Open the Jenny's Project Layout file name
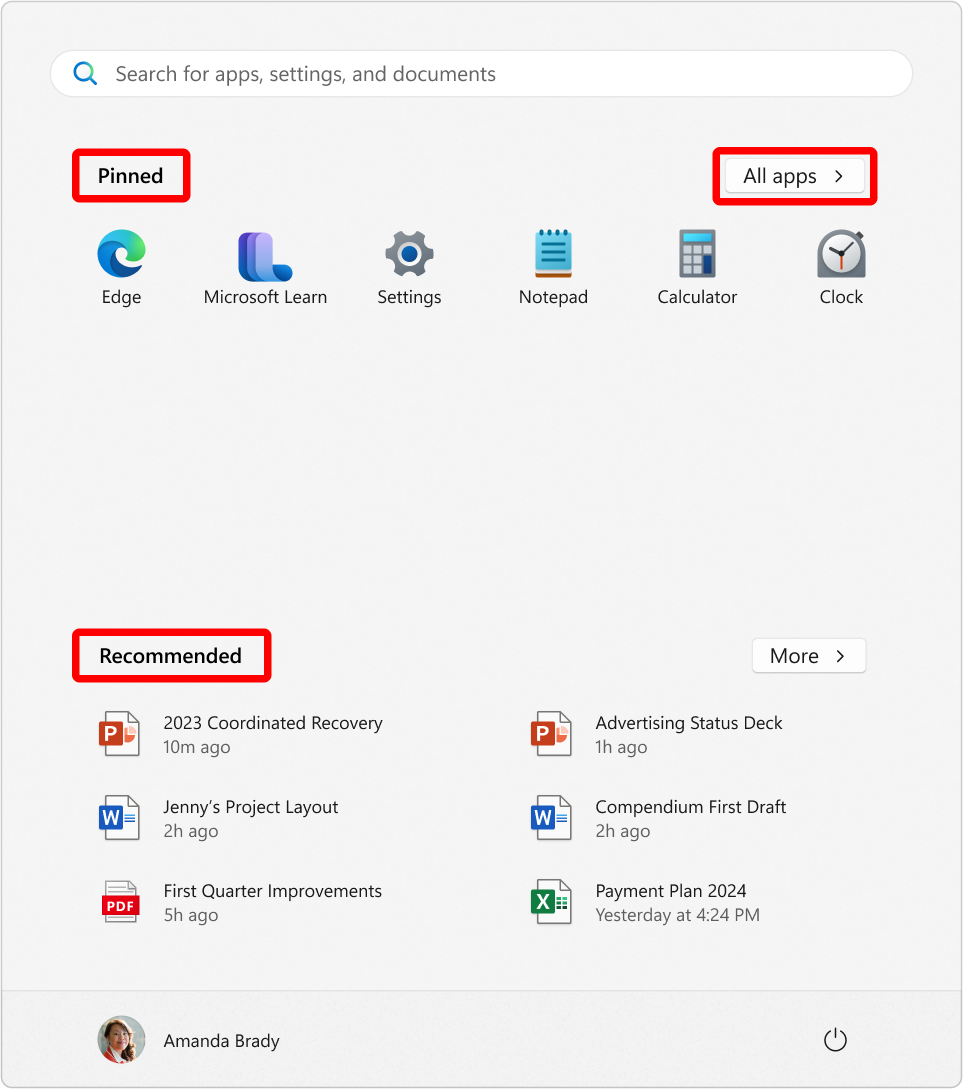Screen dimensions: 963x1089 (x=251, y=807)
